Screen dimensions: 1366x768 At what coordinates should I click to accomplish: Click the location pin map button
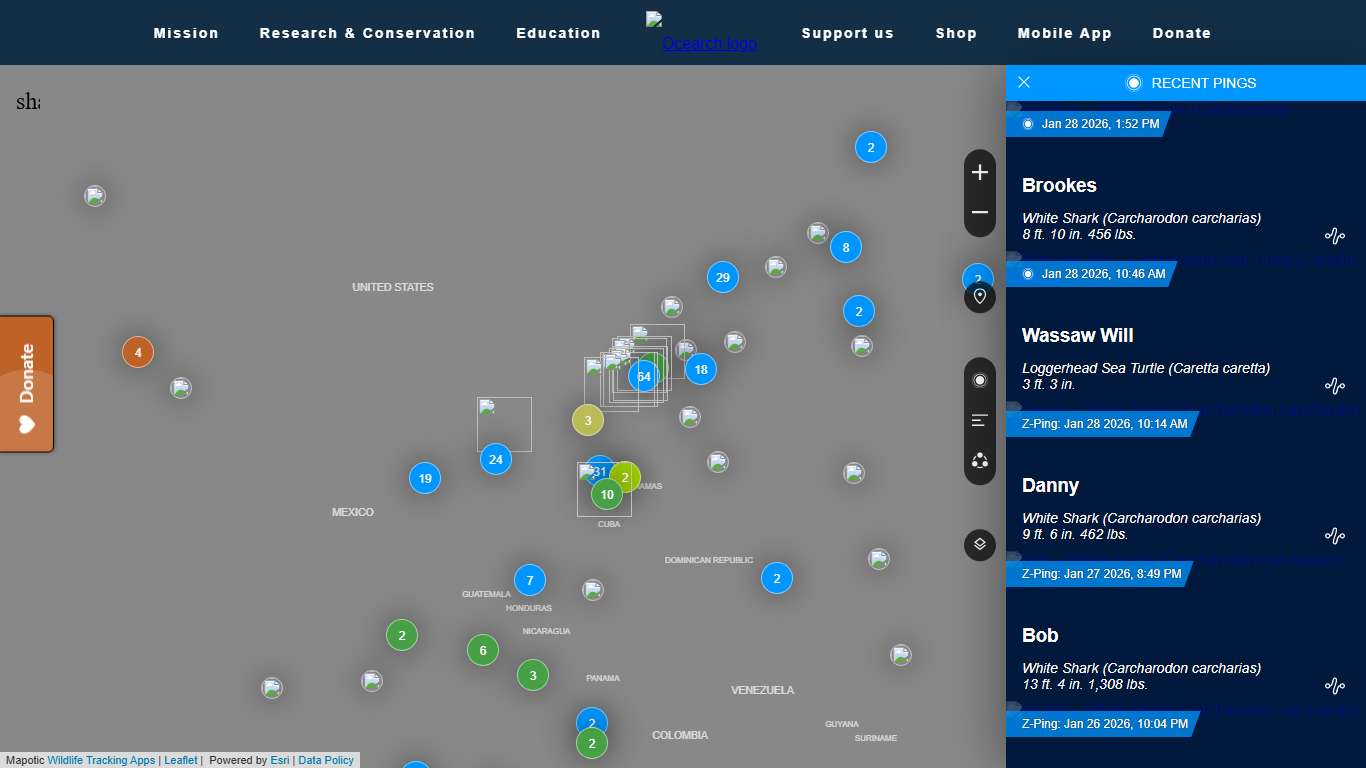click(980, 297)
